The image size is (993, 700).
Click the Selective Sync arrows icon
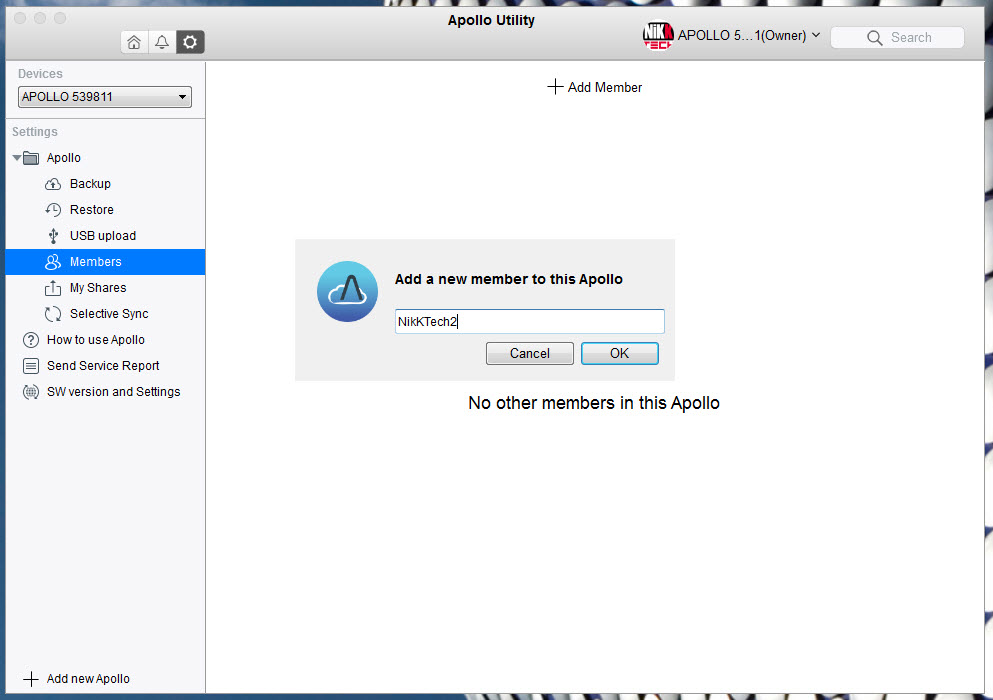[x=53, y=314]
